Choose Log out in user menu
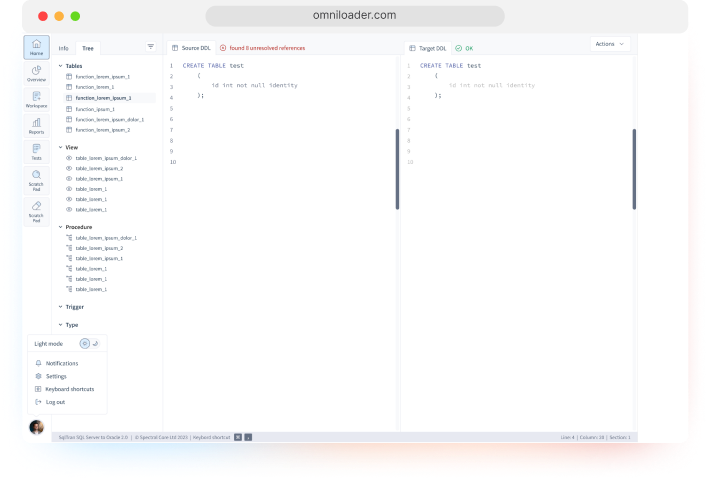 pyautogui.click(x=50, y=402)
